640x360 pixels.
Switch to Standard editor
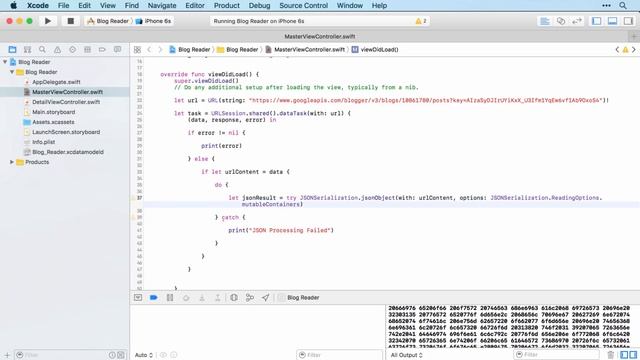[545, 21]
